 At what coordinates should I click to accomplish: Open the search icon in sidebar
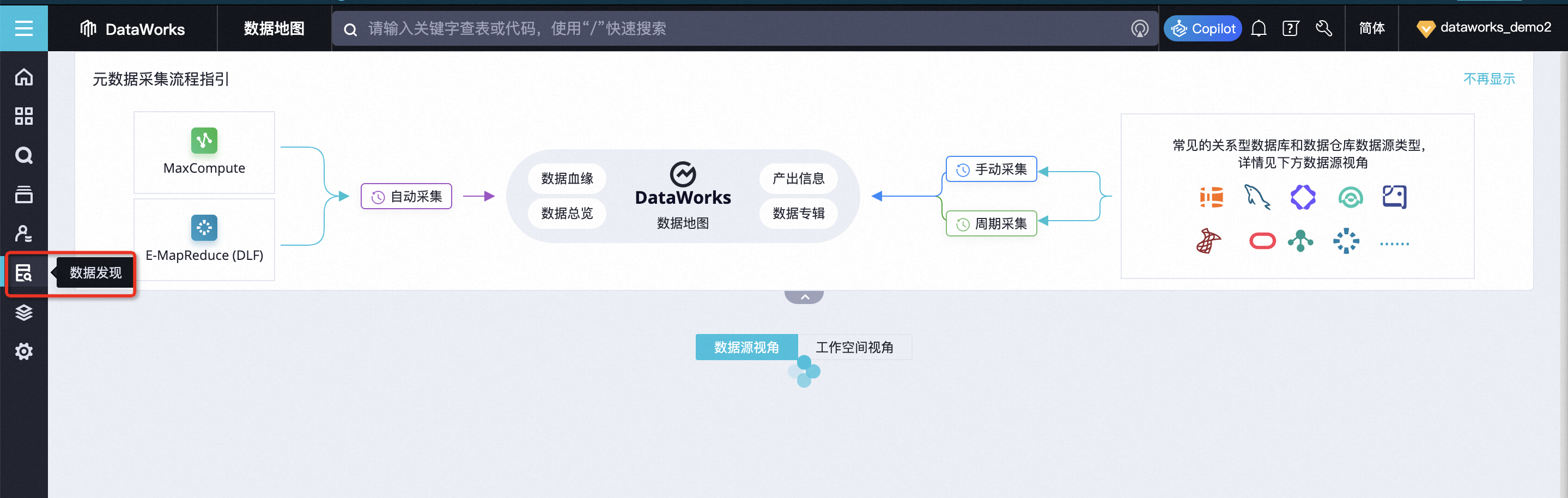(24, 155)
